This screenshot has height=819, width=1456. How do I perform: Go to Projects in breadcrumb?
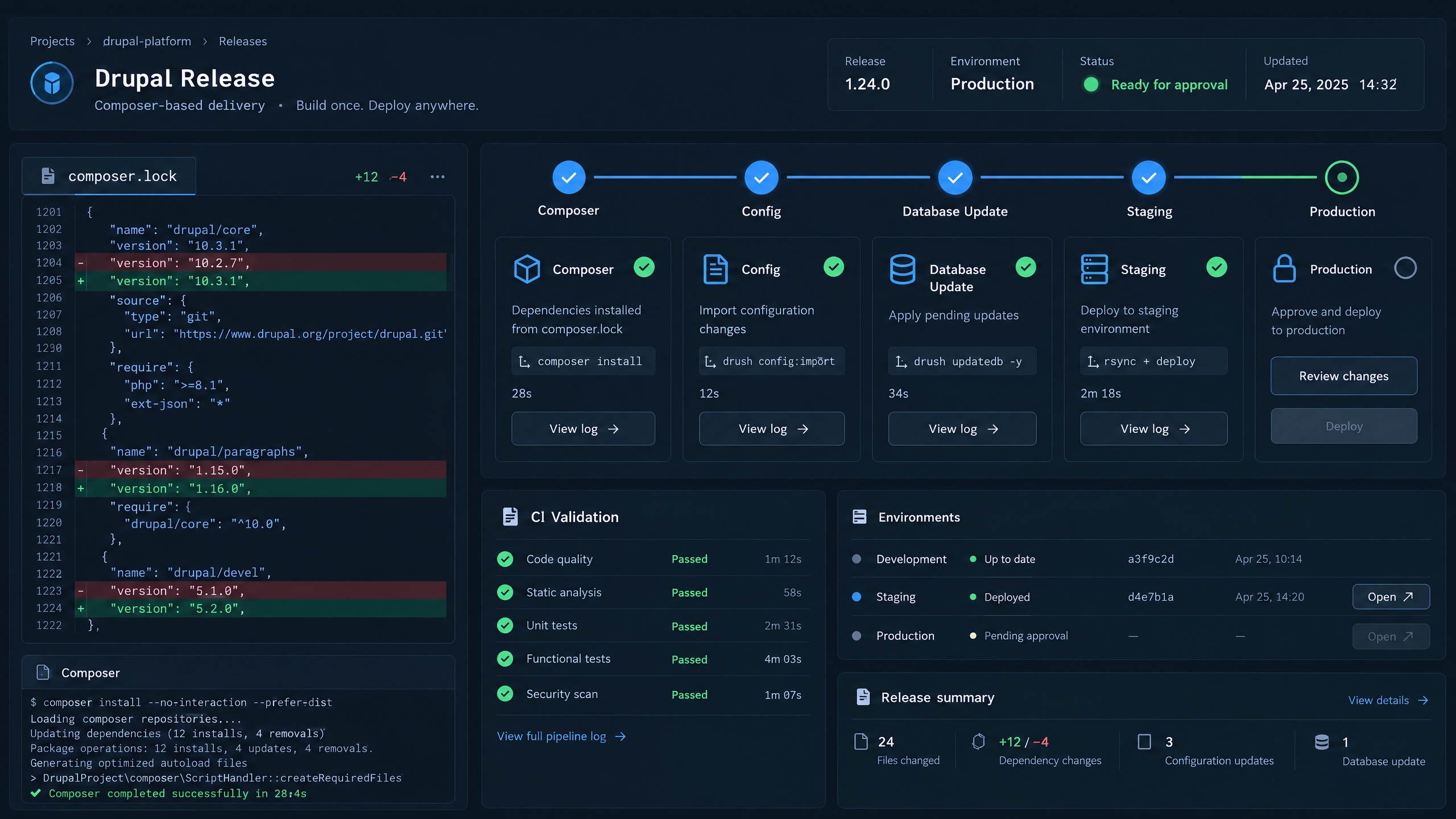click(52, 42)
